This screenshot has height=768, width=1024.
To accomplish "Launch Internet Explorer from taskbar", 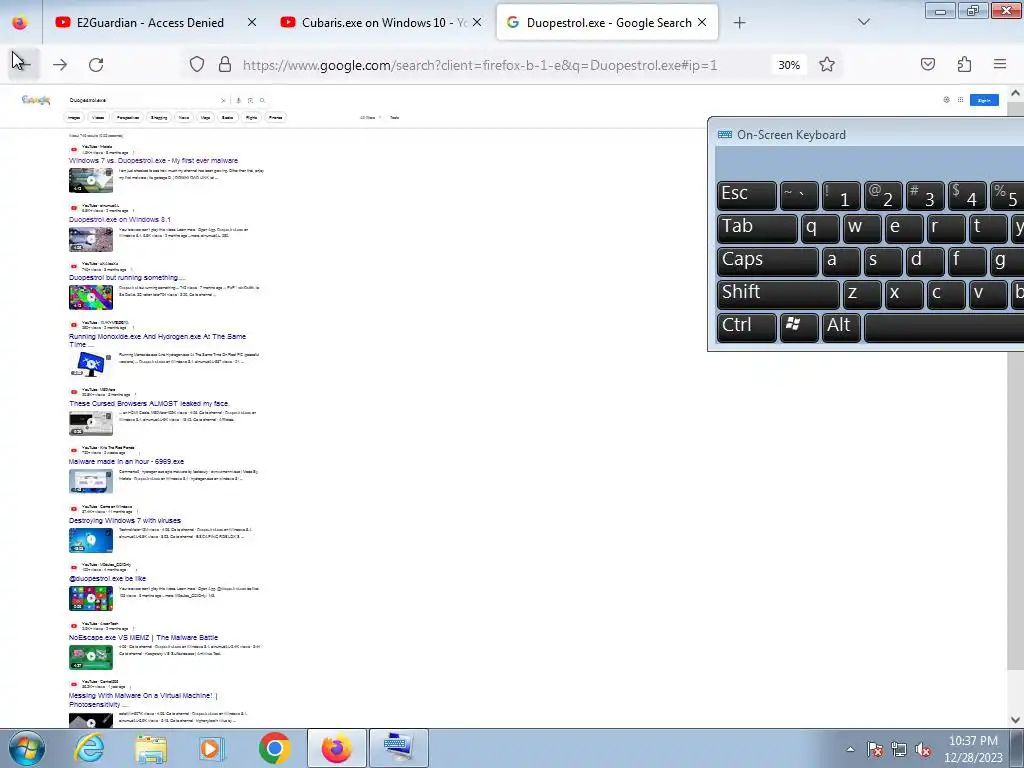I will (x=88, y=748).
